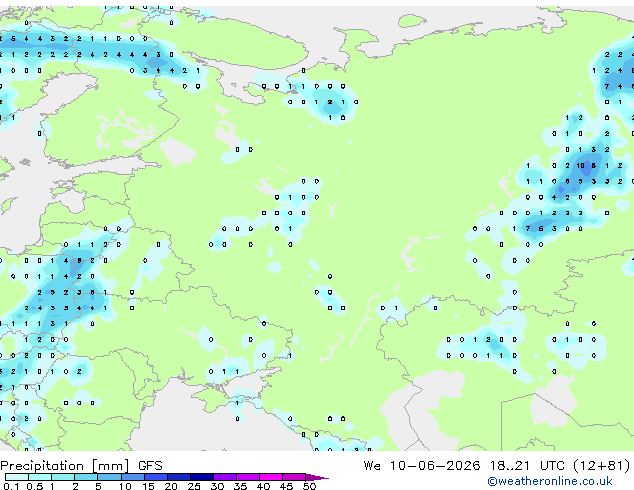Screen dimensions: 634x490
Task: Click the "We" weekday label
Action: [x=372, y=466]
